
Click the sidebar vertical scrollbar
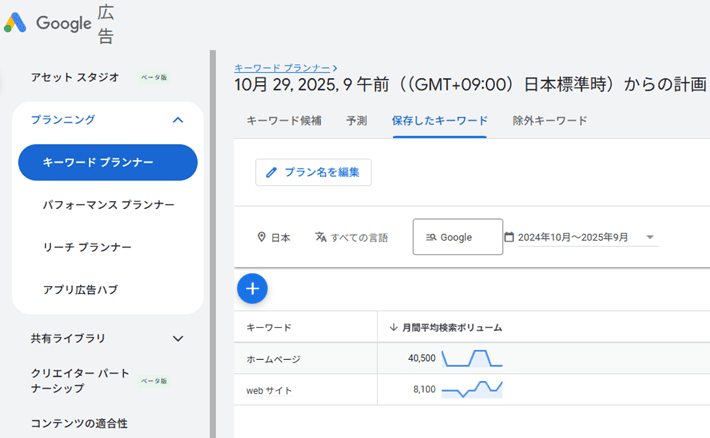pyautogui.click(x=213, y=244)
